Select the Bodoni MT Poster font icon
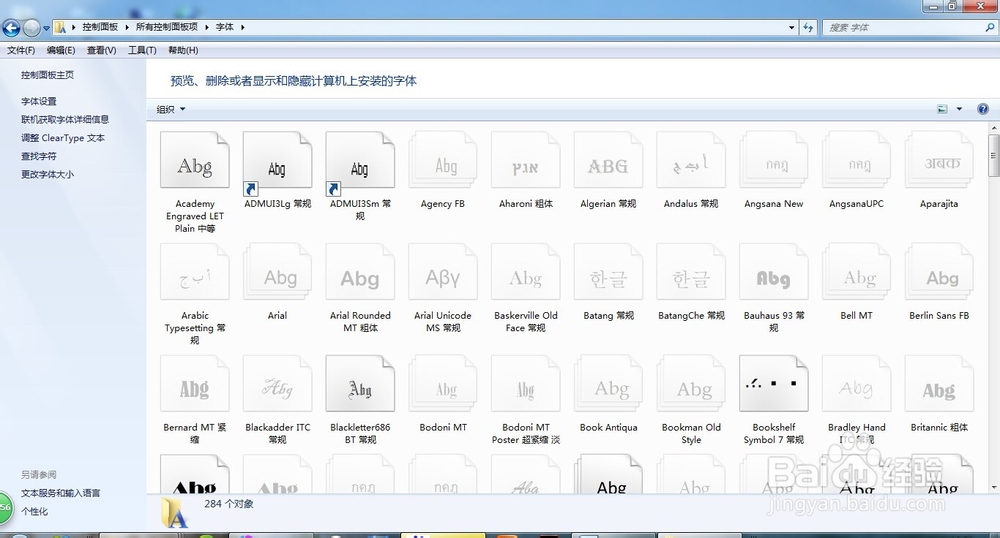 pos(526,384)
